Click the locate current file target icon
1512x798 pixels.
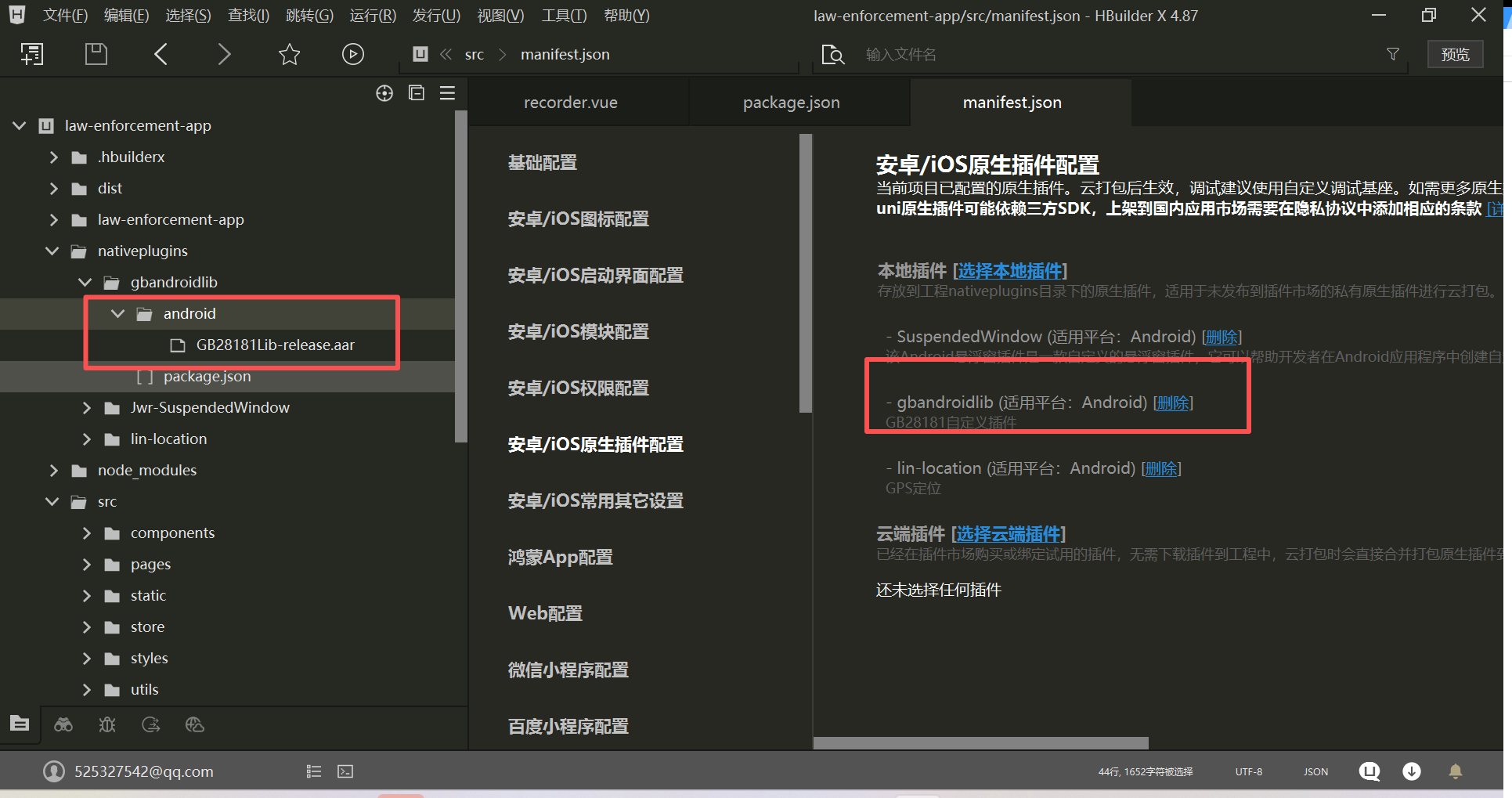(384, 93)
